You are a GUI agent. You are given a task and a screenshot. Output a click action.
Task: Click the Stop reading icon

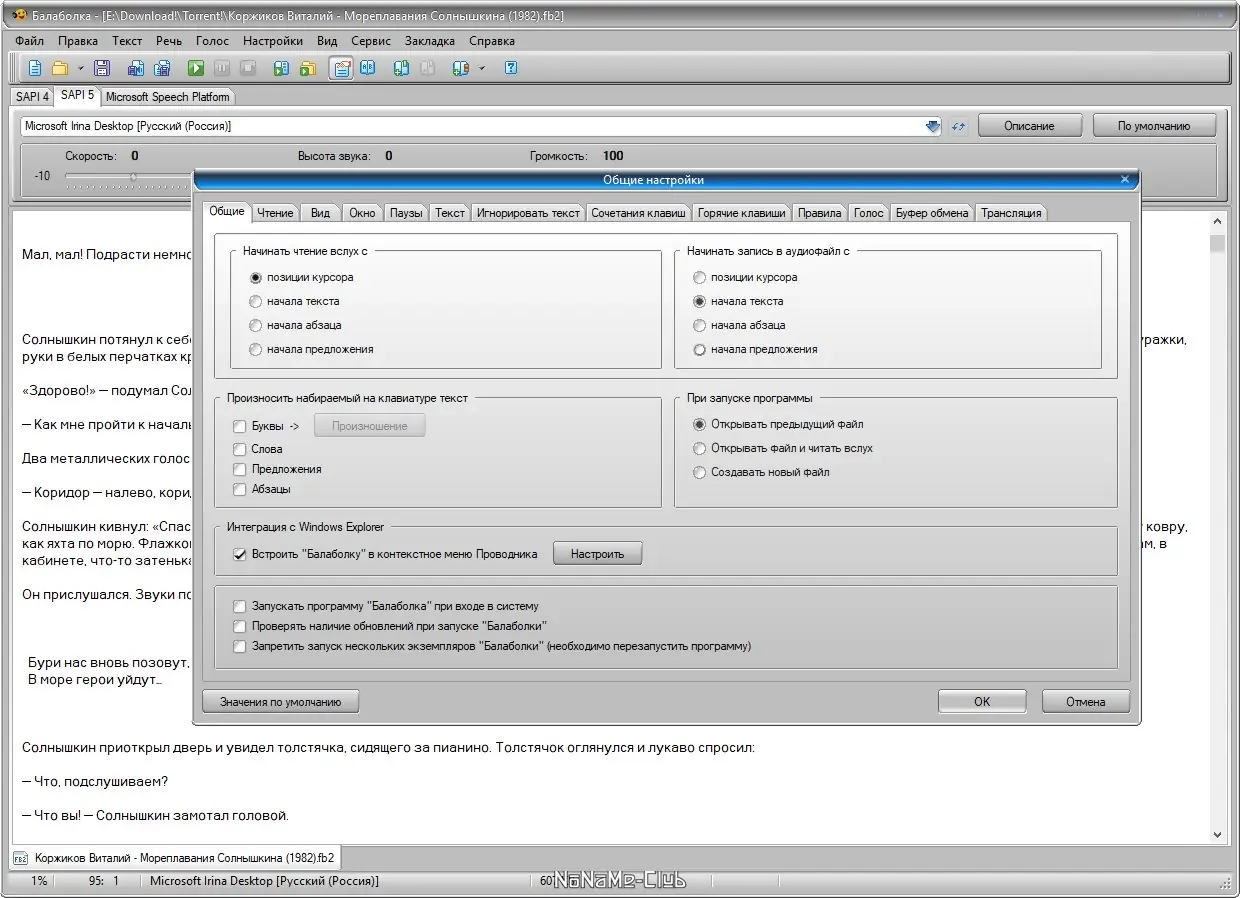[x=248, y=68]
